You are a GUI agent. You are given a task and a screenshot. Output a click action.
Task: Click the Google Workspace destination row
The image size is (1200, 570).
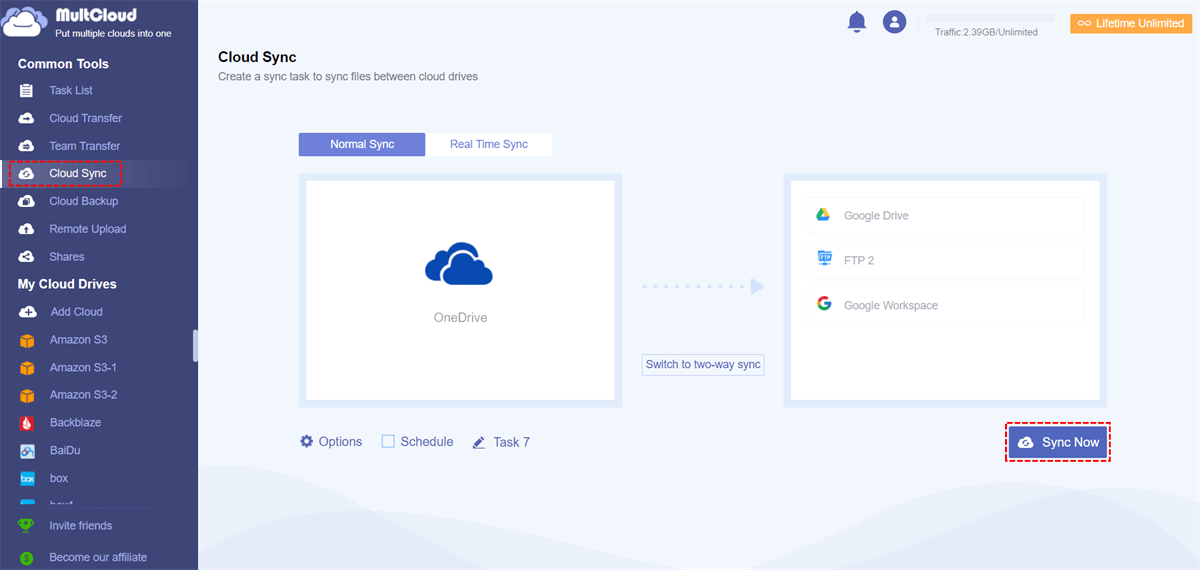pyautogui.click(x=945, y=305)
